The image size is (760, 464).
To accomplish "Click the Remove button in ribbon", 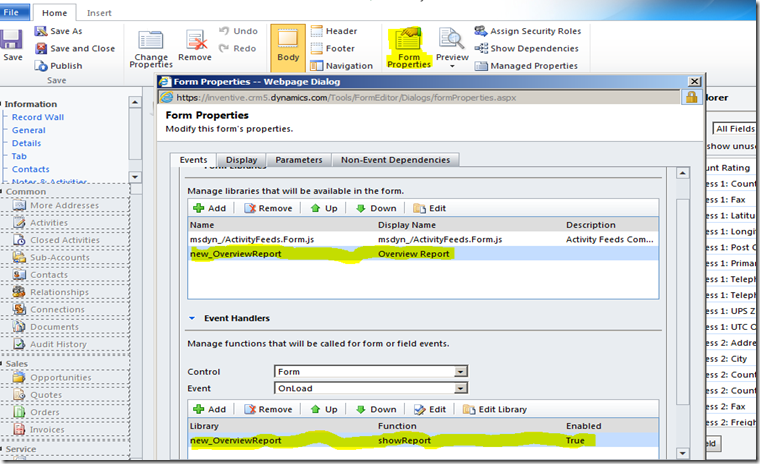I will [x=195, y=45].
